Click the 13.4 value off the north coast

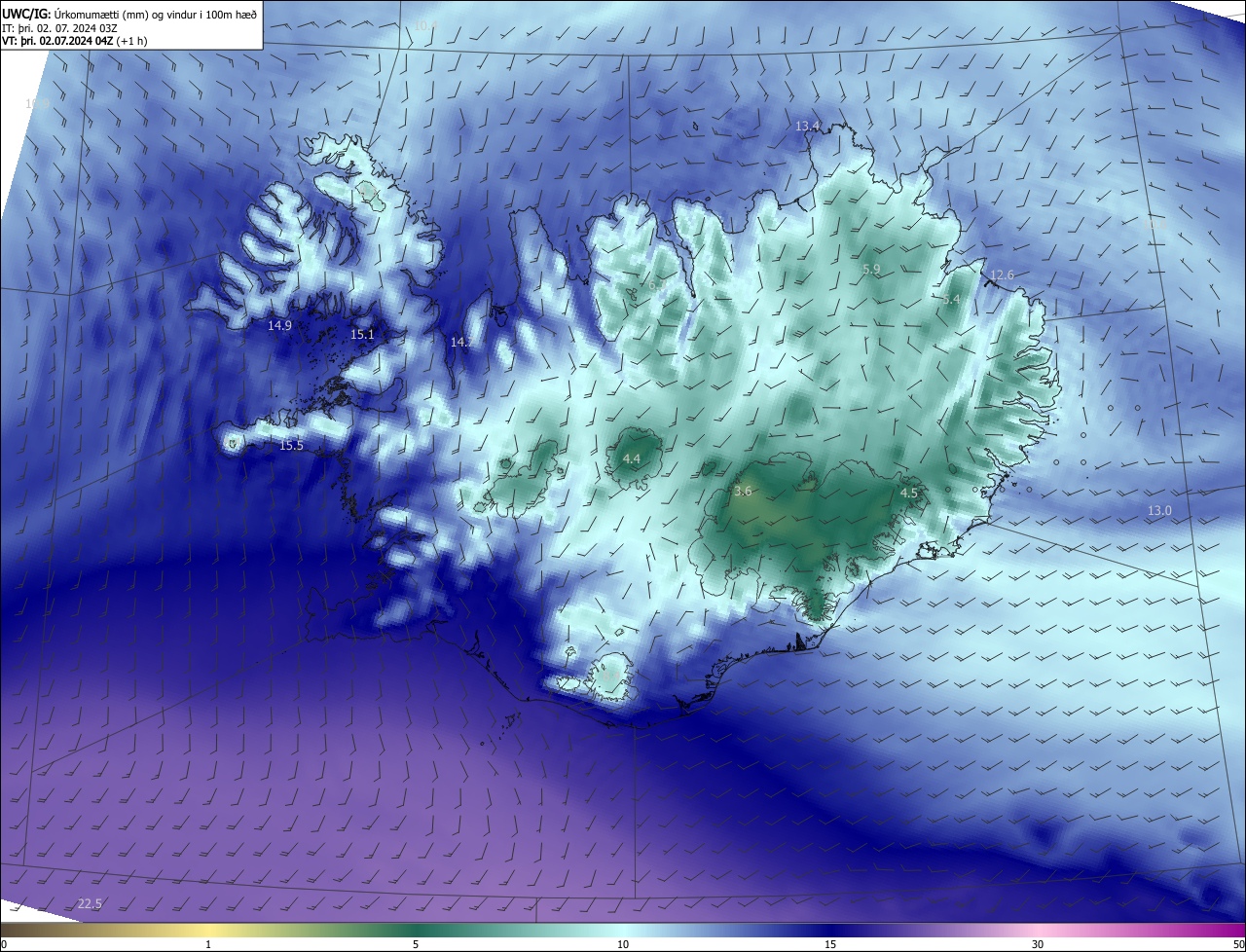click(x=808, y=127)
